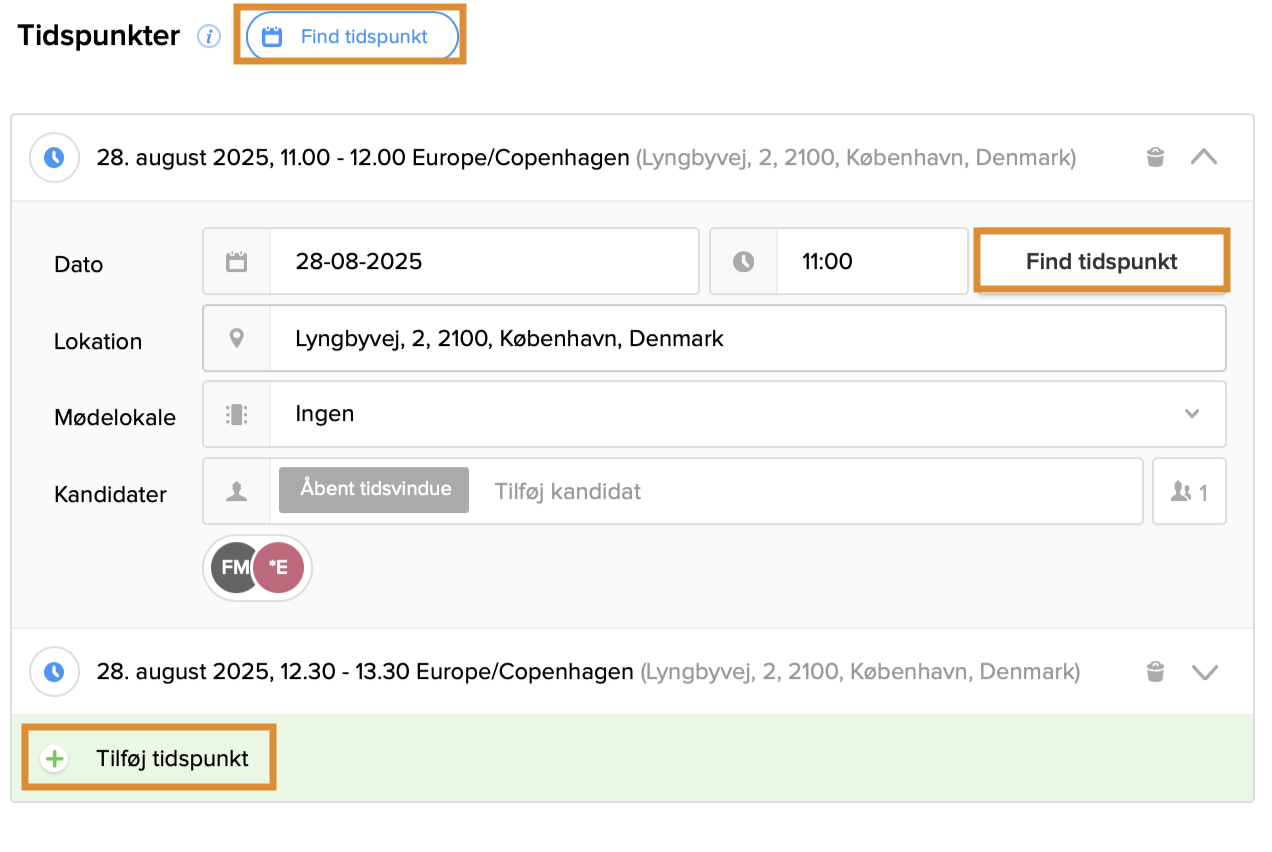Click the clock icon beside 11:00
The image size is (1272, 852).
(x=743, y=262)
